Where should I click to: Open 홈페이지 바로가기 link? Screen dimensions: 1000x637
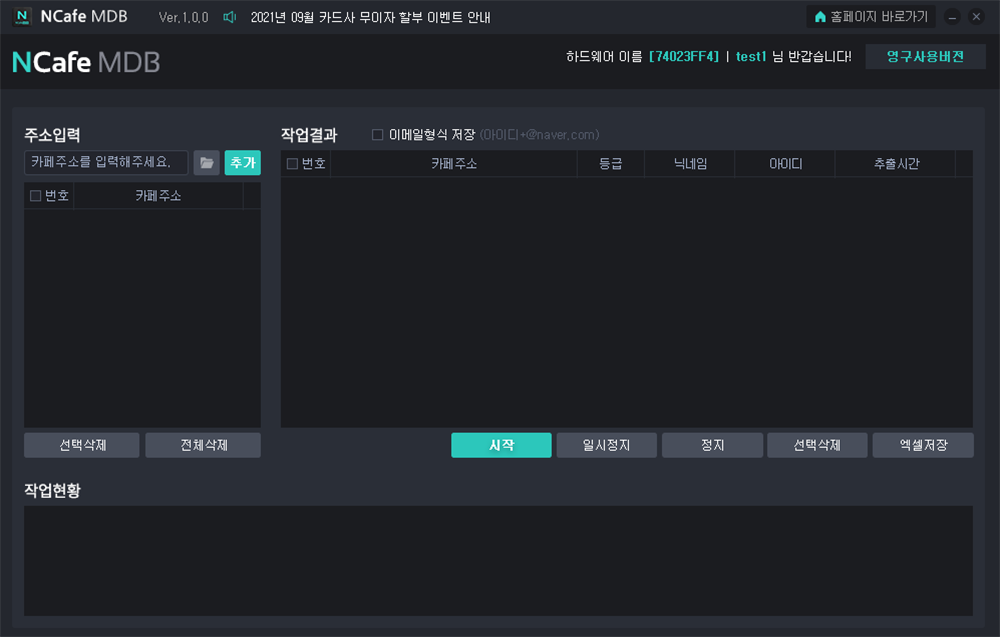(871, 17)
